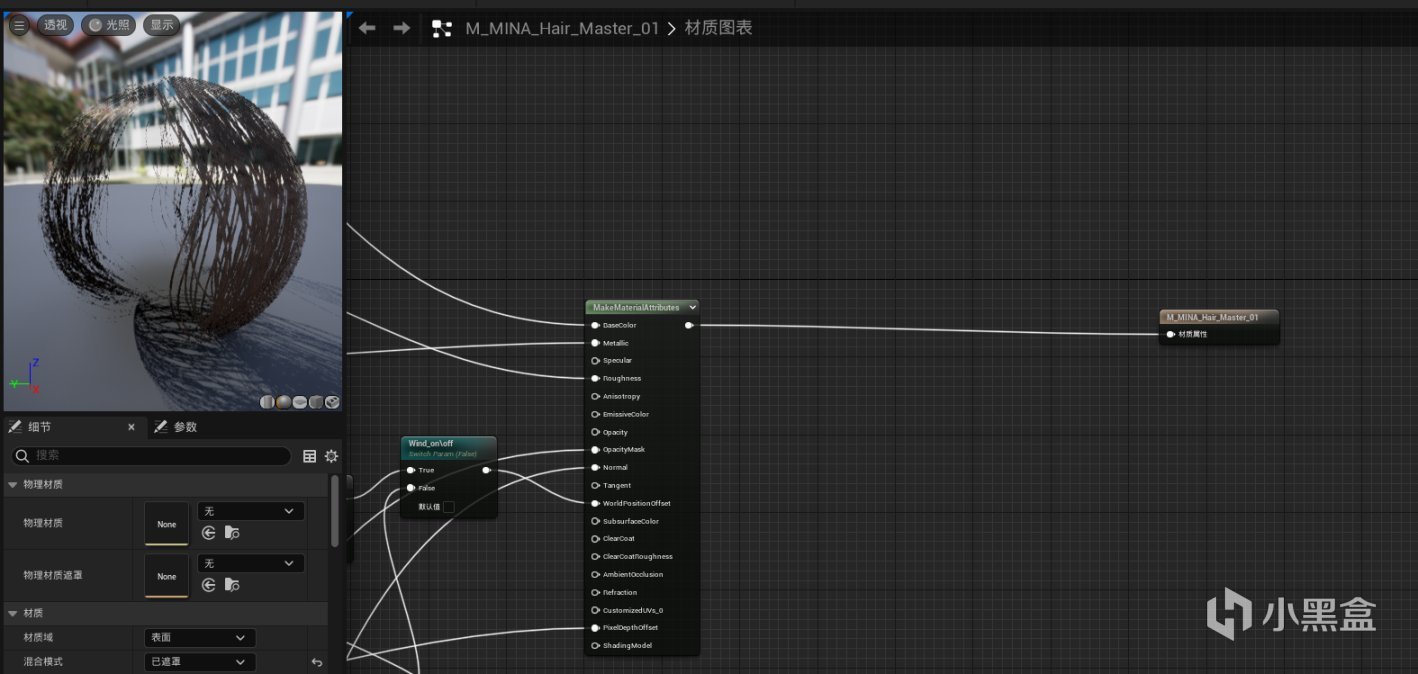Select the MakeMaterialAttributes node title
The image size is (1418, 674).
[636, 308]
